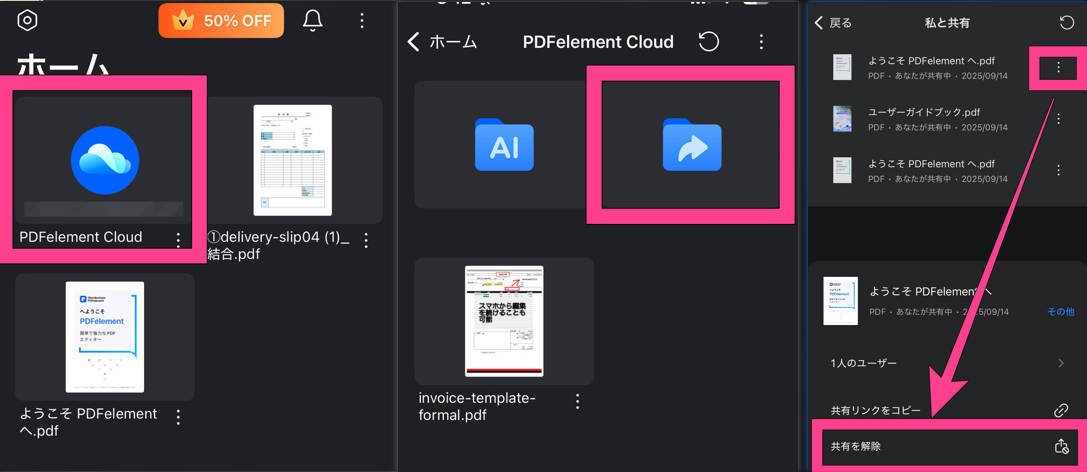The height and width of the screenshot is (472, 1087).
Task: Open options for ユーザーガイドブック.pdf
Action: click(1059, 119)
